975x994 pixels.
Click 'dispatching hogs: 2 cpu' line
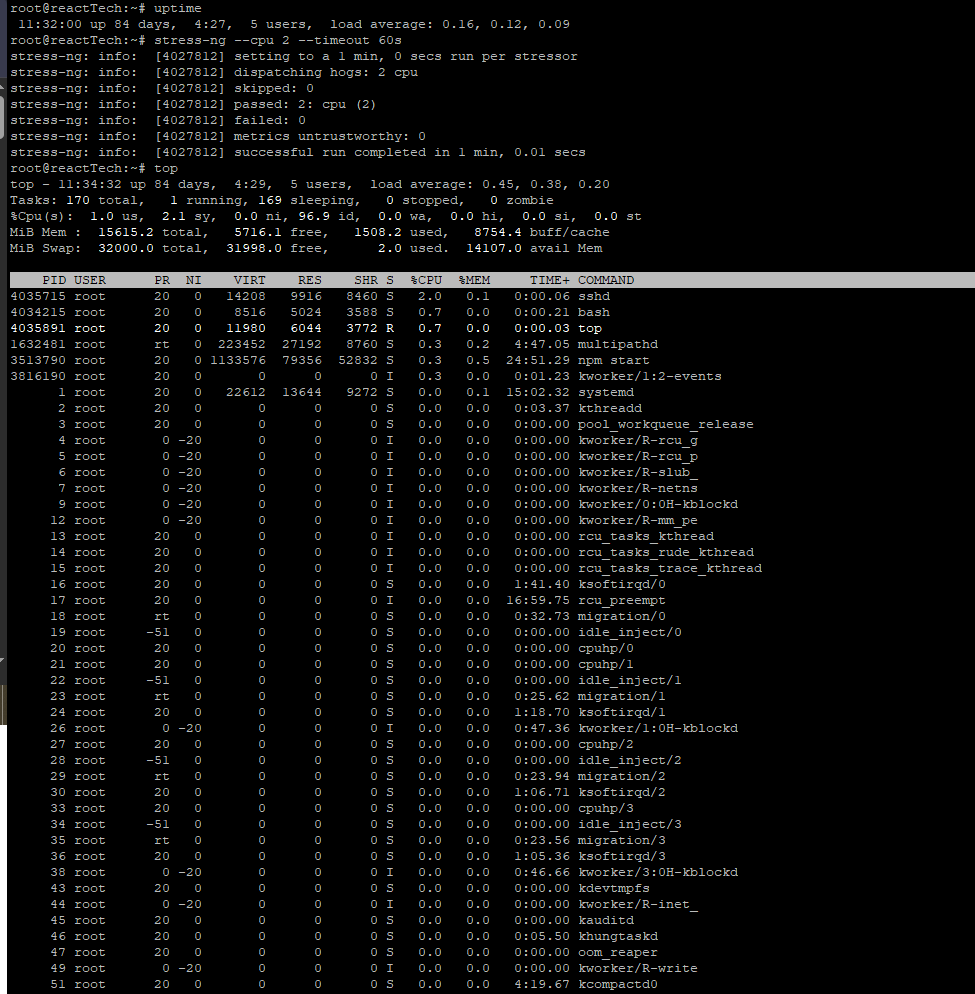(x=214, y=72)
